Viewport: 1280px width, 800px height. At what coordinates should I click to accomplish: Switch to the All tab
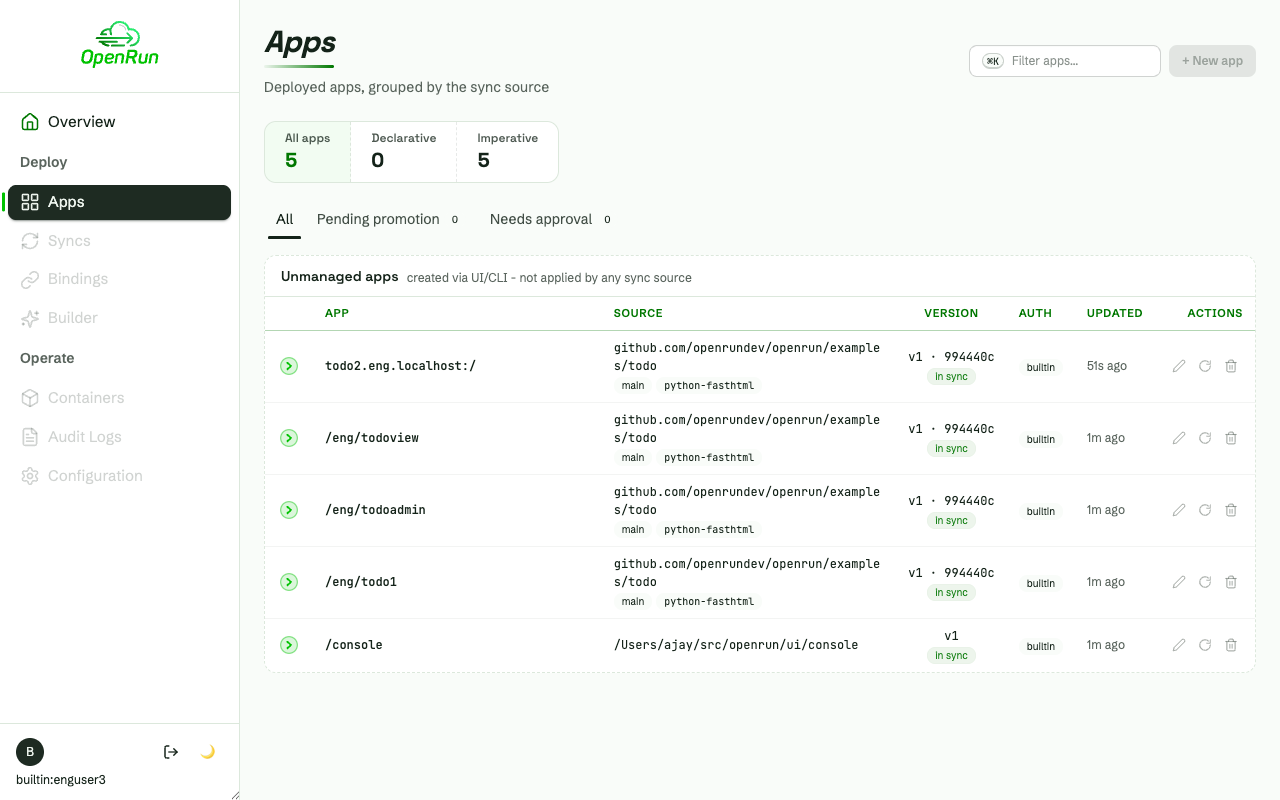coord(285,219)
